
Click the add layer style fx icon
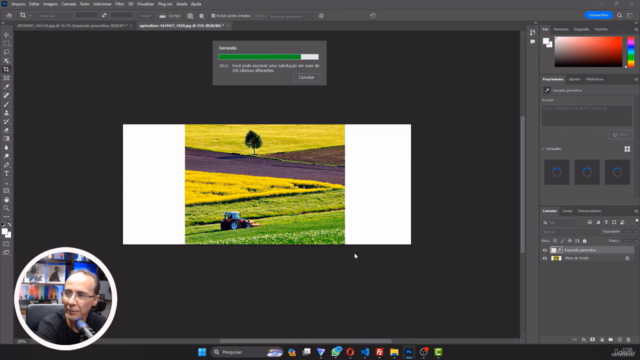coord(584,340)
